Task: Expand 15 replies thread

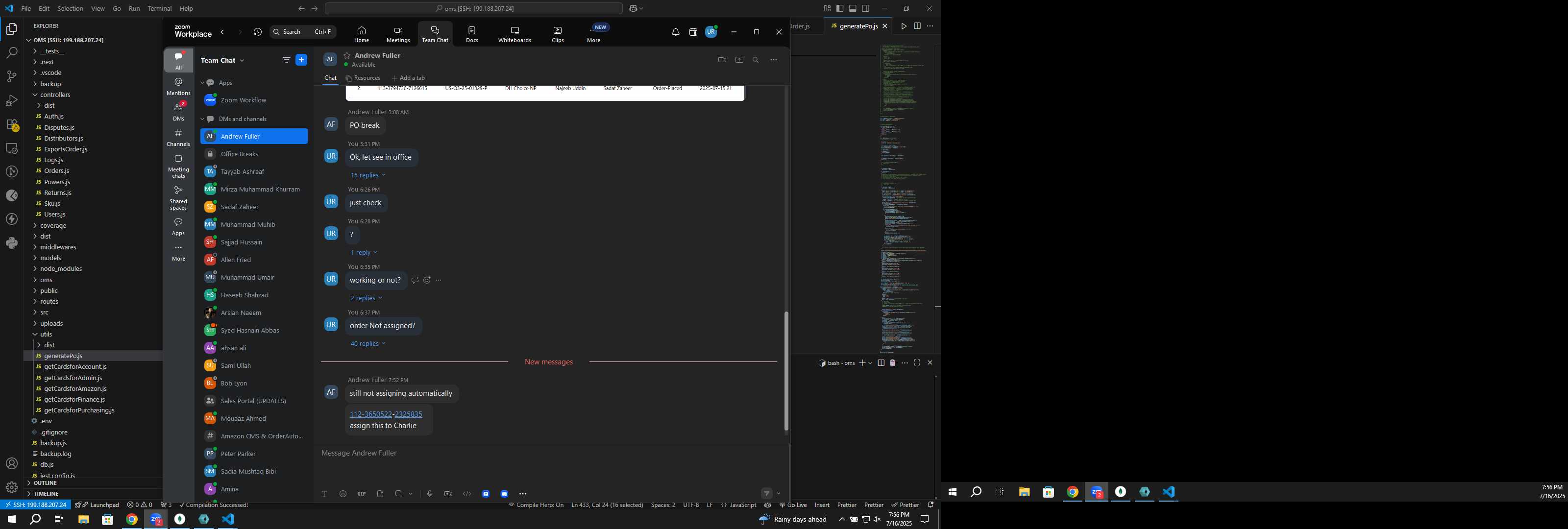Action: 367,175
